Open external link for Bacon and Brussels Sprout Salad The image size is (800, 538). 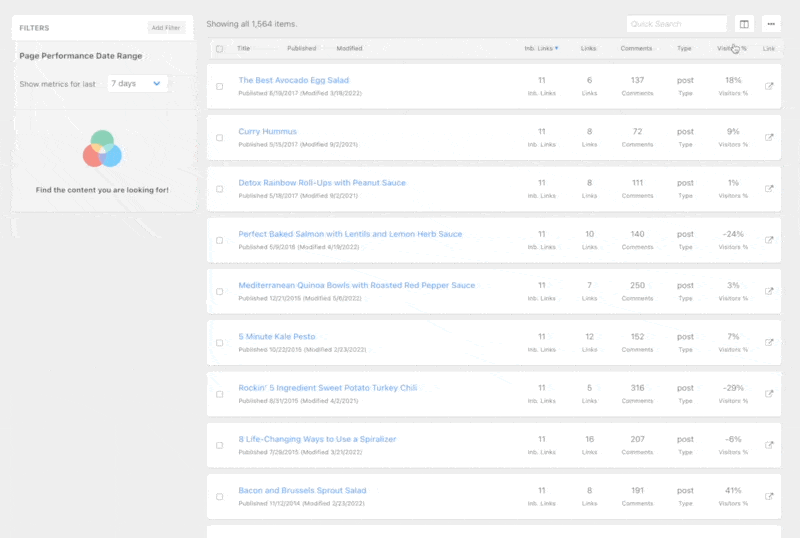pos(769,497)
